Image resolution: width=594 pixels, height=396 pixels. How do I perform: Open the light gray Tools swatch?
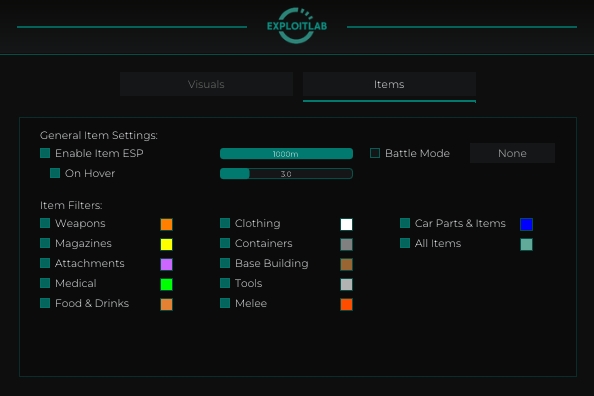(346, 285)
